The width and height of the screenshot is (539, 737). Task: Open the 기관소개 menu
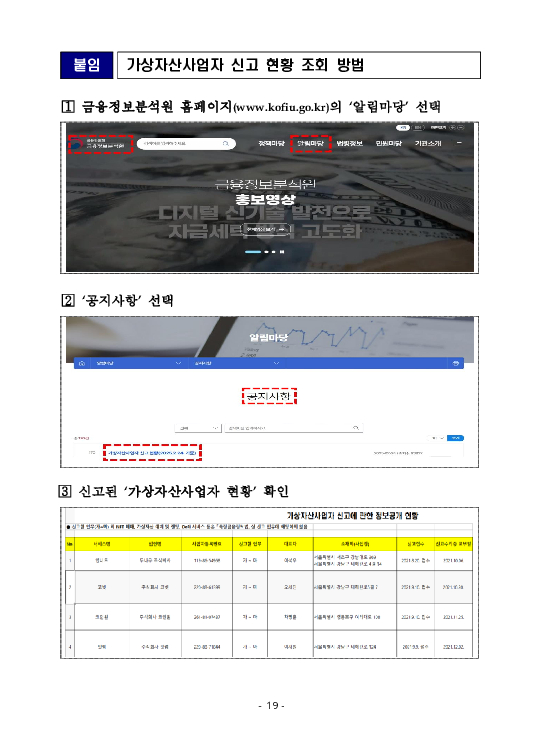tap(428, 143)
